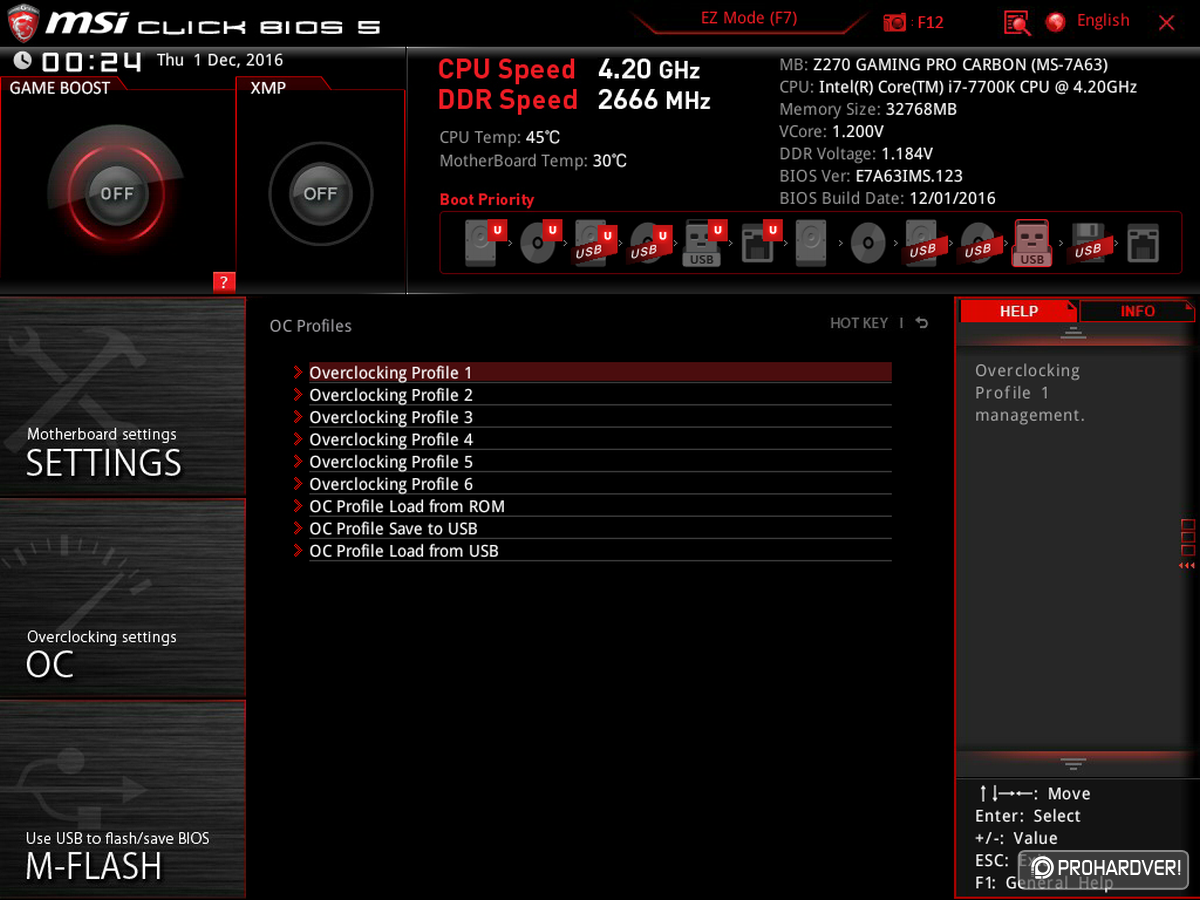
Task: Click the MSI dragon logo
Action: point(22,22)
